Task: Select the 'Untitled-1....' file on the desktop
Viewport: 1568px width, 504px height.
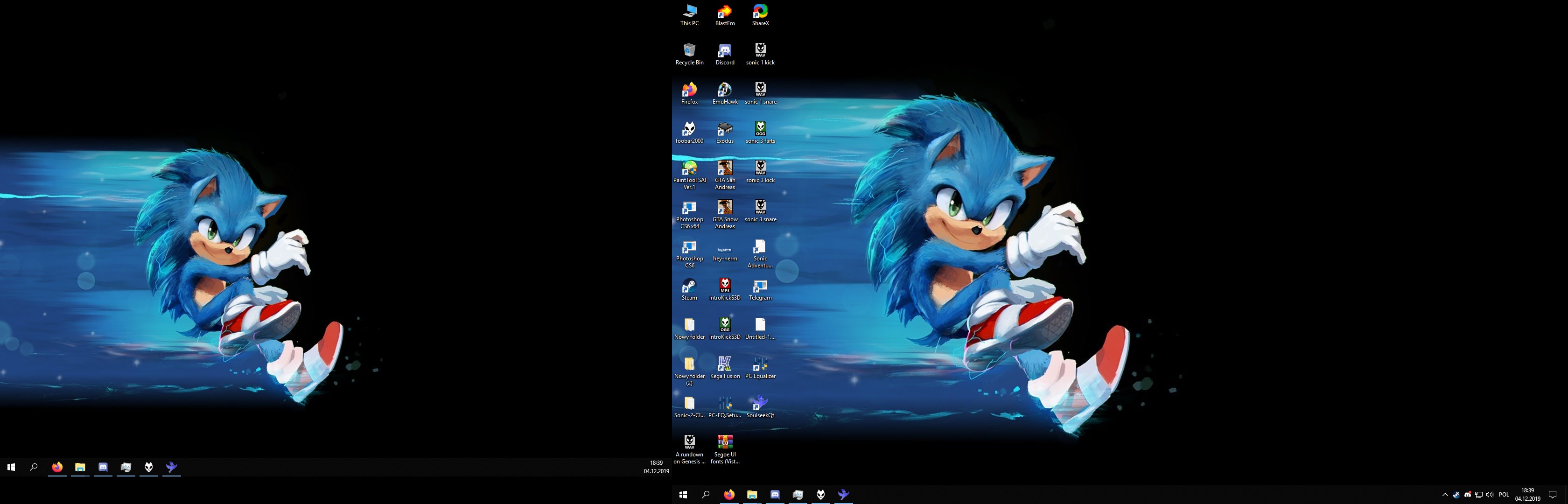Action: tap(760, 329)
